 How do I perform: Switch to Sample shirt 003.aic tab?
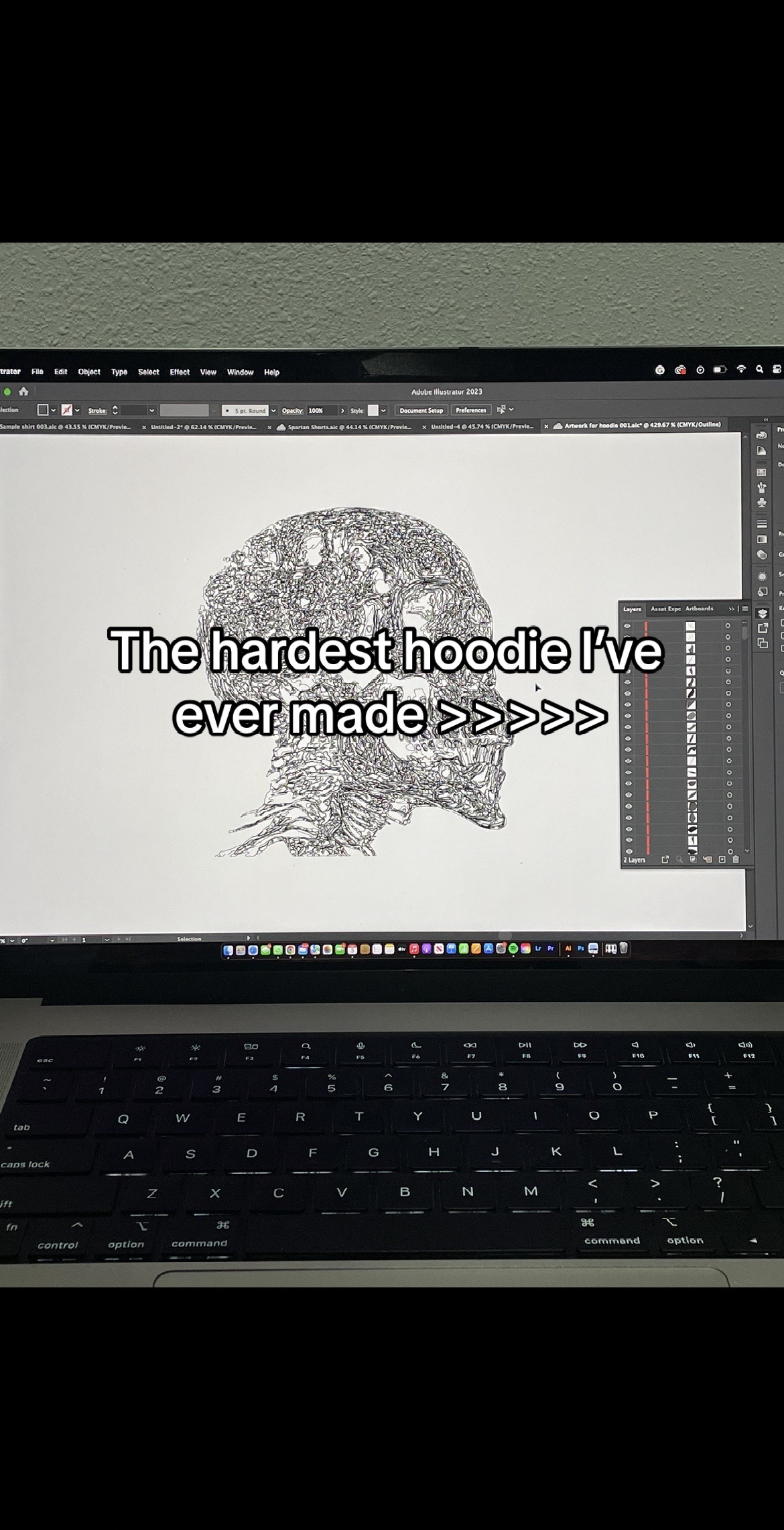pyautogui.click(x=66, y=426)
